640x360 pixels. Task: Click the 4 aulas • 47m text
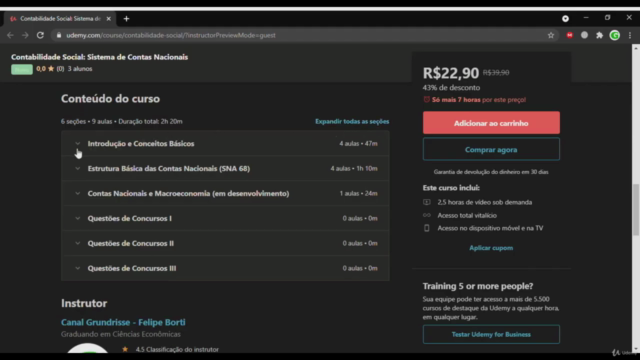coord(358,144)
